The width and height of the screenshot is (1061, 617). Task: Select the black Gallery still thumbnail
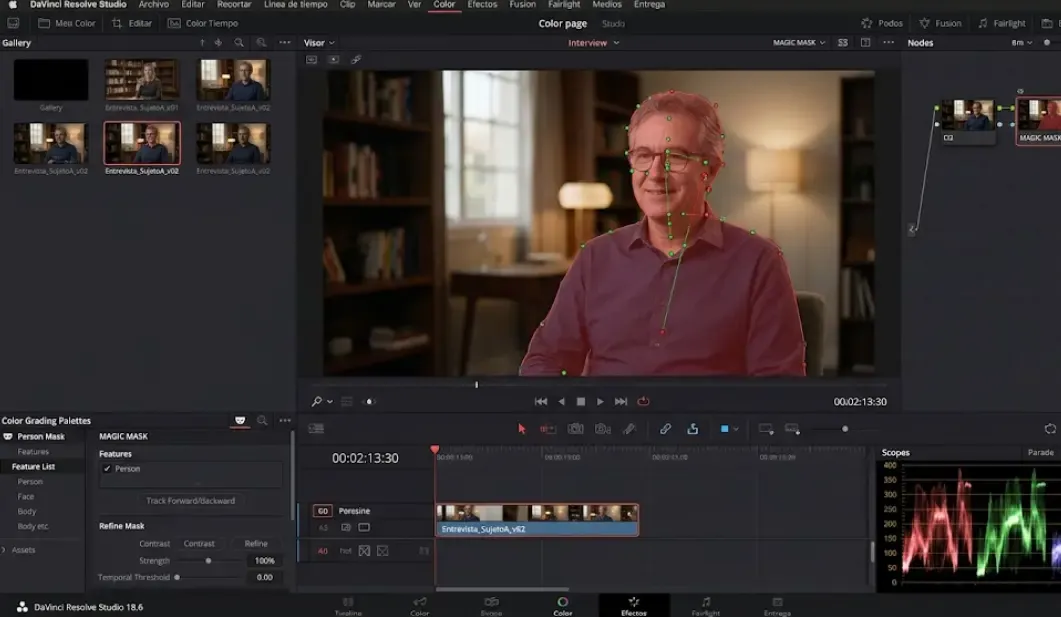pyautogui.click(x=51, y=80)
